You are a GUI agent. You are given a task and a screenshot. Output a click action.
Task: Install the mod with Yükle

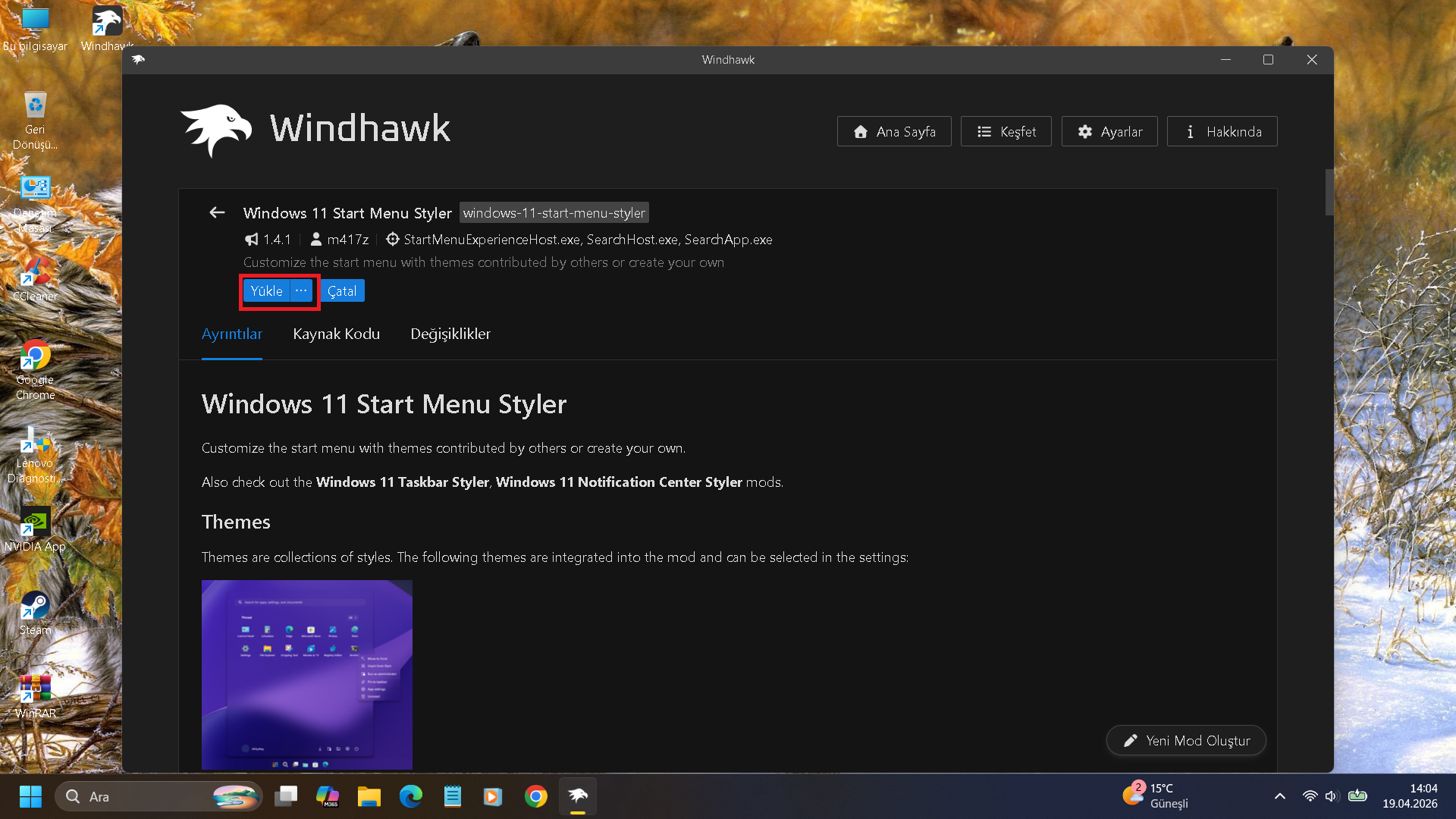point(266,291)
